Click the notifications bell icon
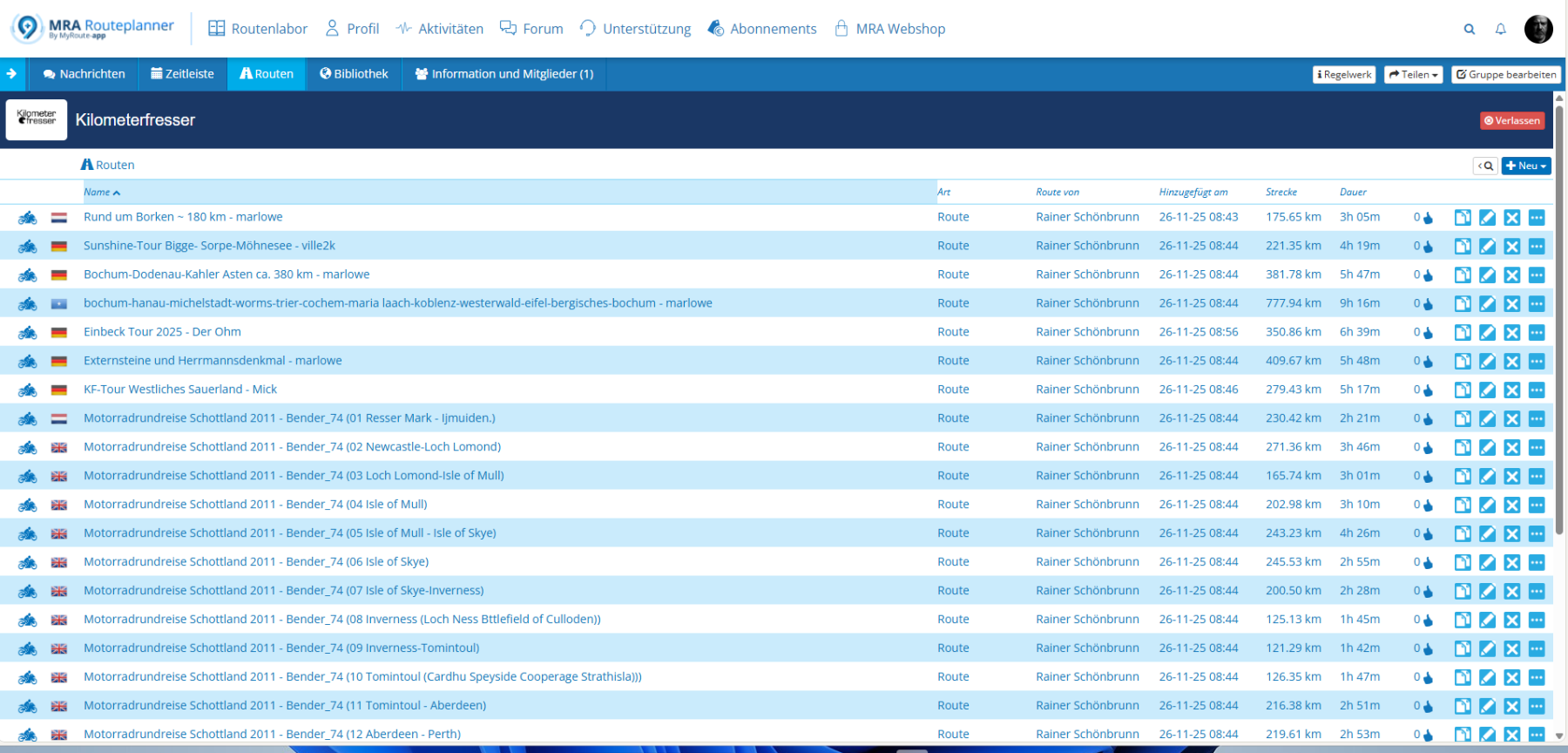Image resolution: width=1568 pixels, height=753 pixels. tap(1500, 29)
